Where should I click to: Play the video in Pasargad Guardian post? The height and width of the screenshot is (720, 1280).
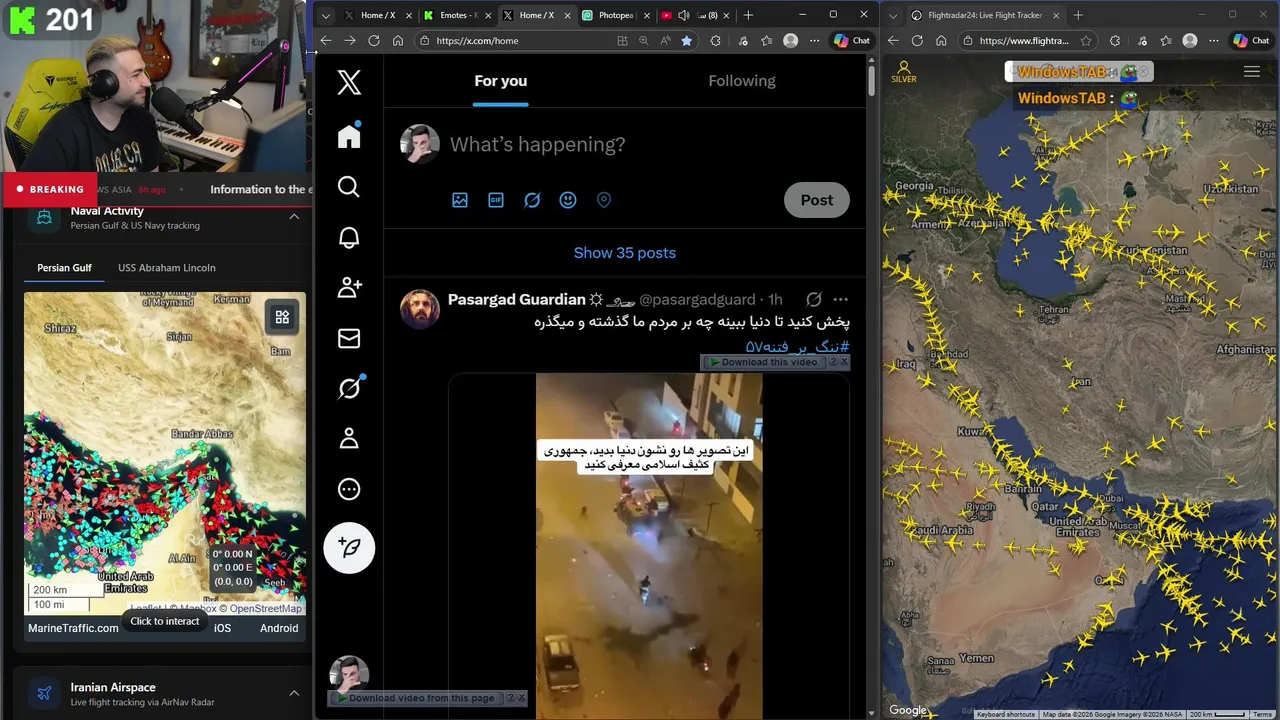[649, 546]
